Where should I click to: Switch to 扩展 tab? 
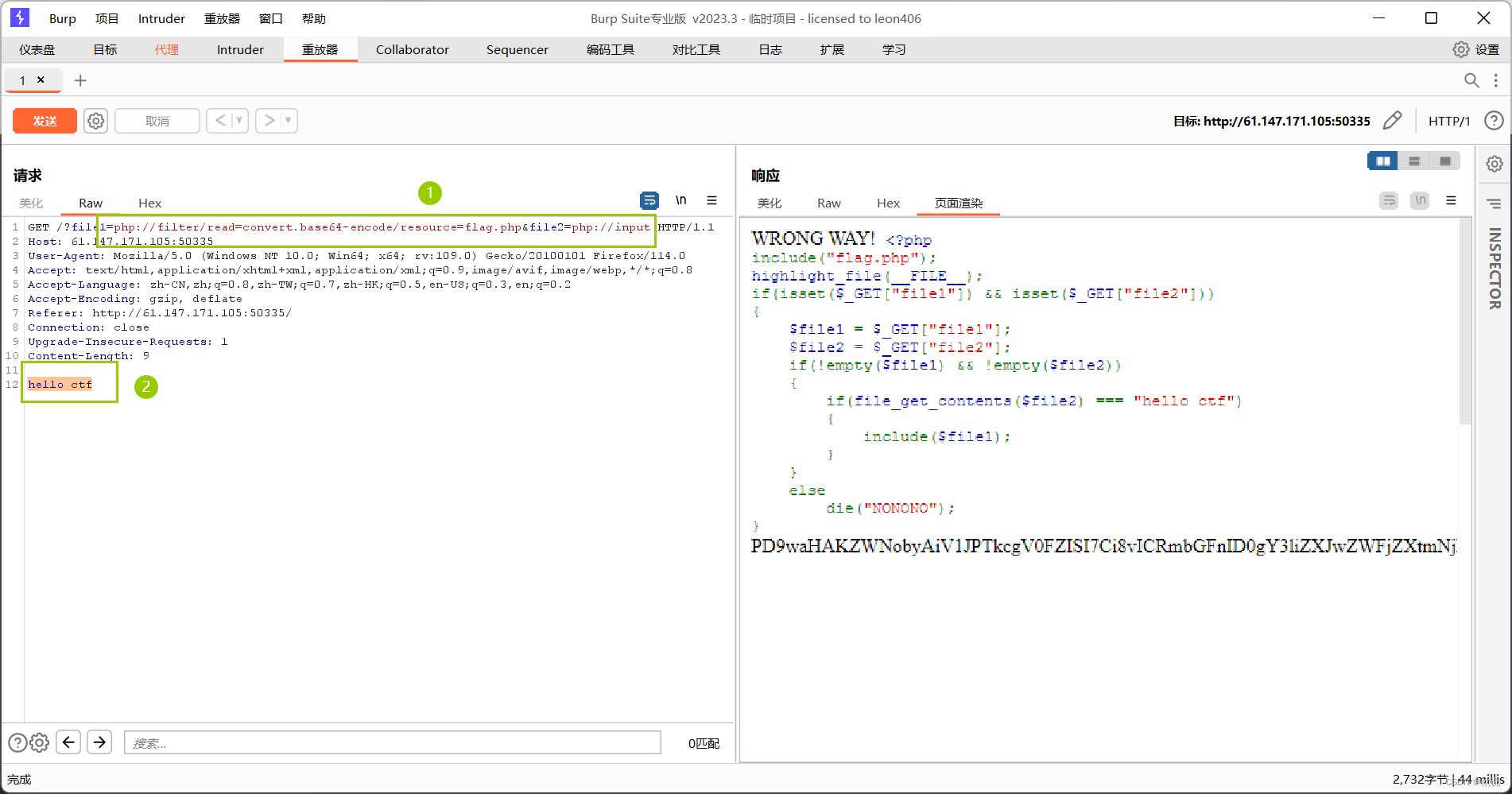[832, 49]
